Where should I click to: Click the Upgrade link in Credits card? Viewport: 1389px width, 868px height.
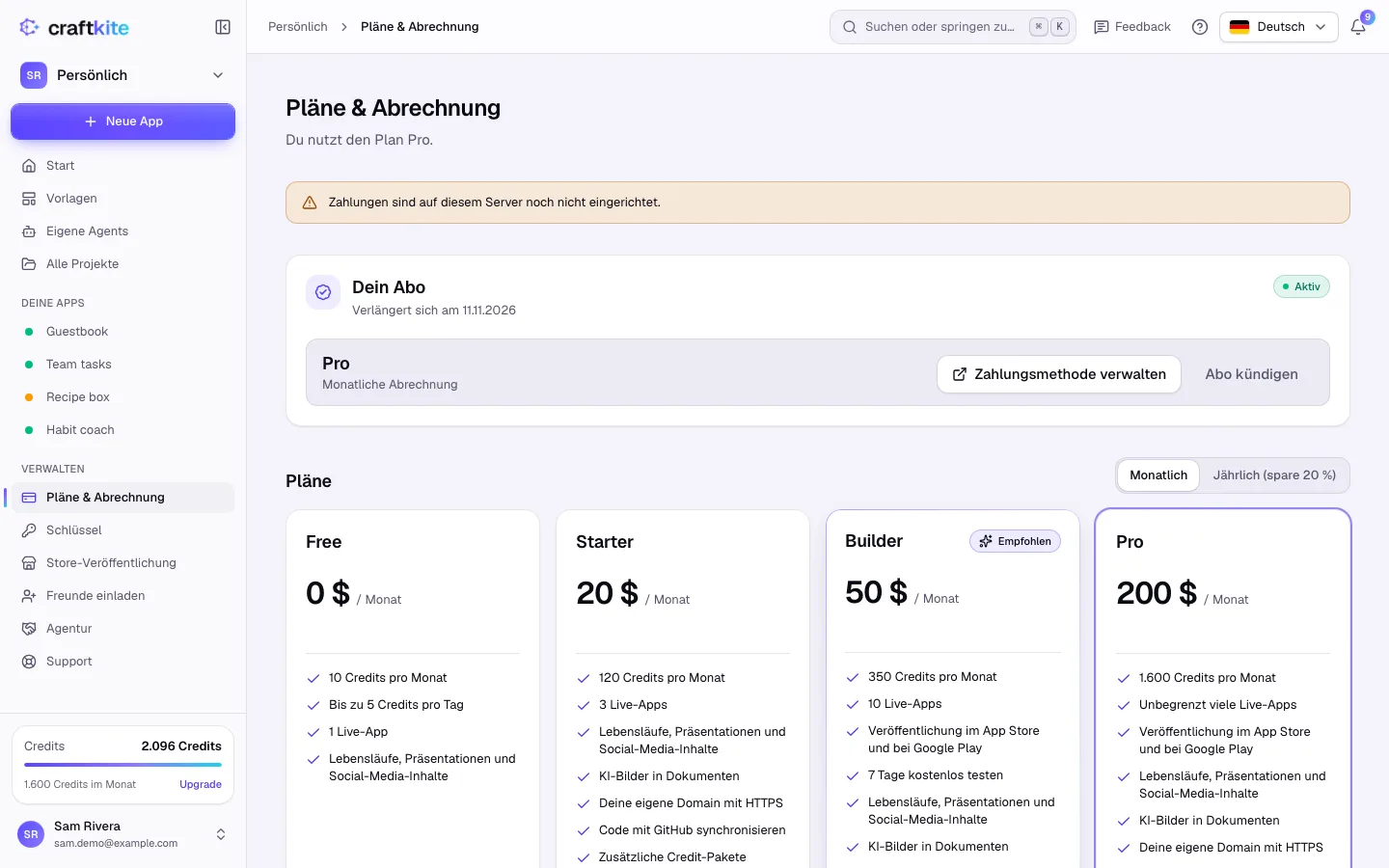tap(201, 784)
